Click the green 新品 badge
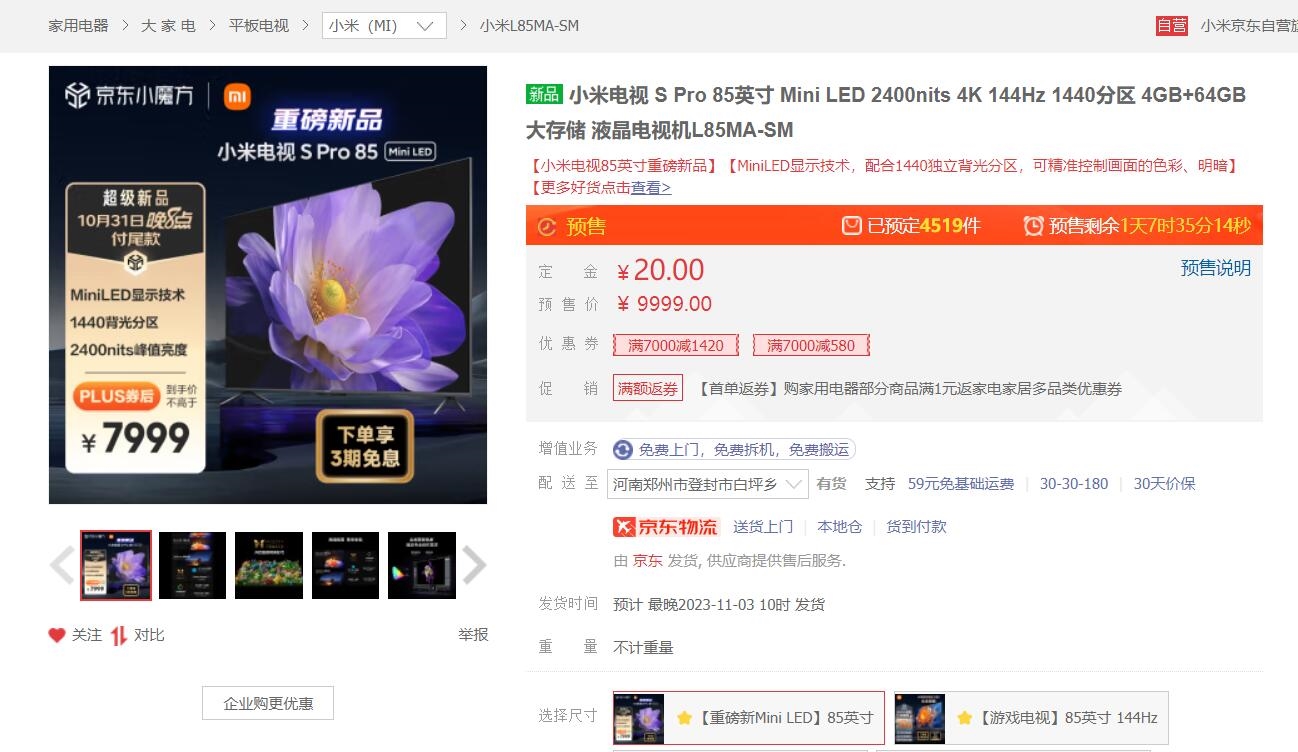The width and height of the screenshot is (1298, 752). (x=544, y=95)
